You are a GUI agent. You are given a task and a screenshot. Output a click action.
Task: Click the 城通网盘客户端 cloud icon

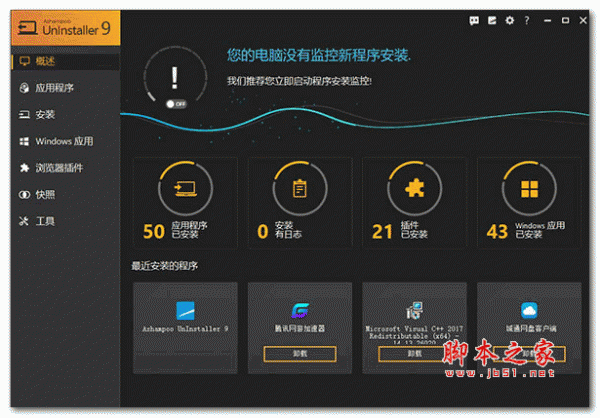click(529, 310)
